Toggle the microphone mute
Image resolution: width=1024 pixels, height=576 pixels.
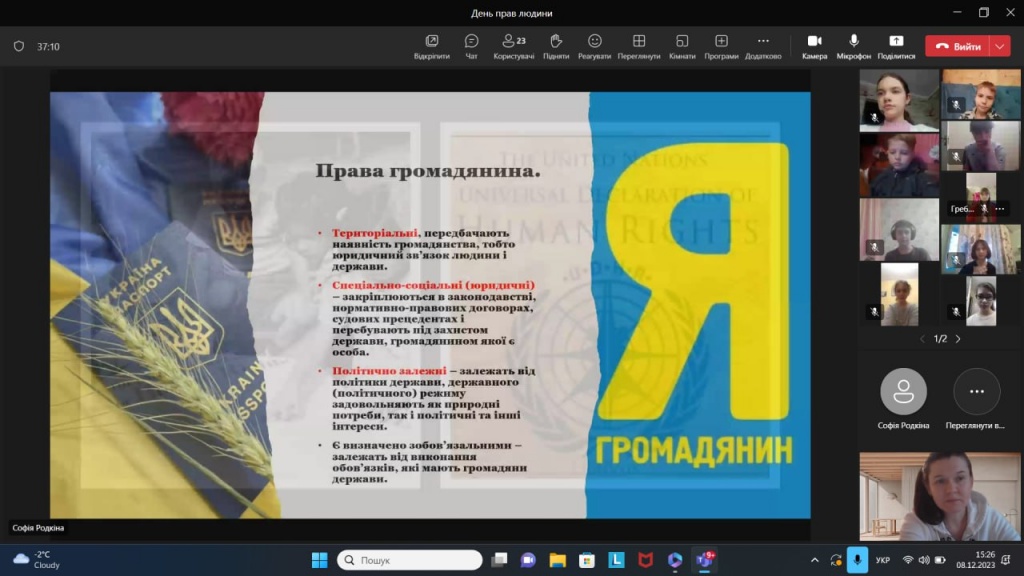[x=854, y=46]
